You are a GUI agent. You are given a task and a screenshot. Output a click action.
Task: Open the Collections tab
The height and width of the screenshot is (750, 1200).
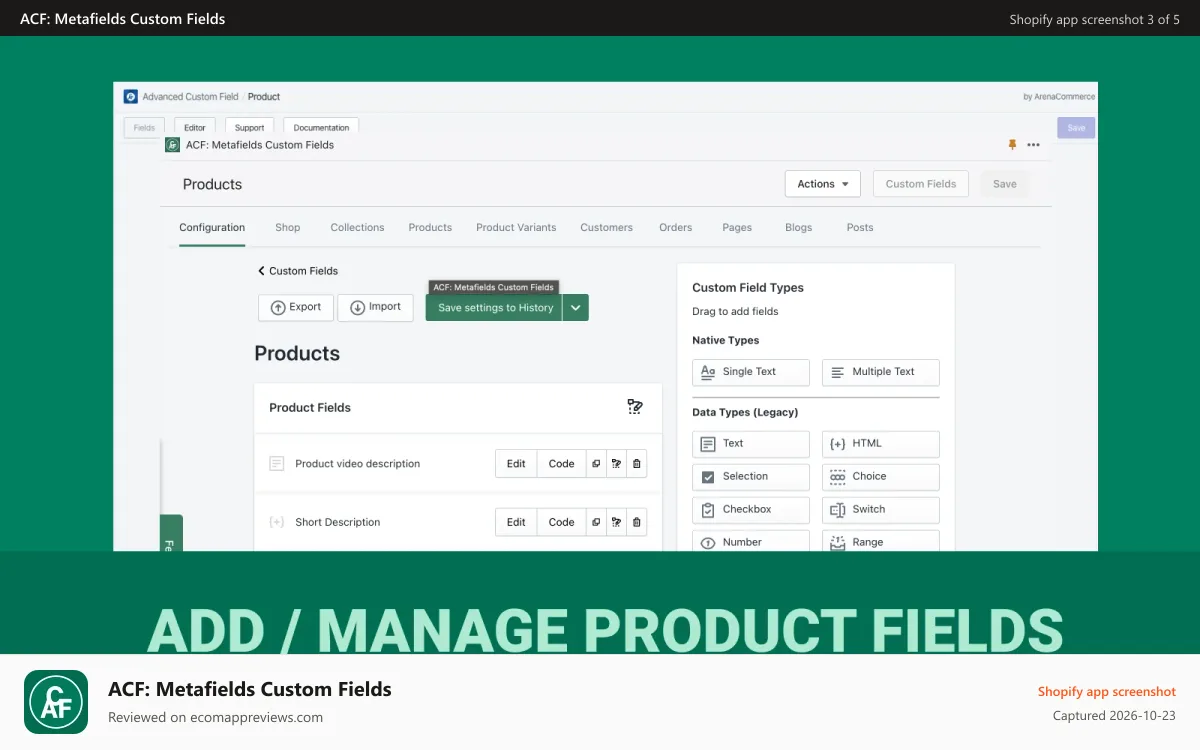tap(357, 228)
